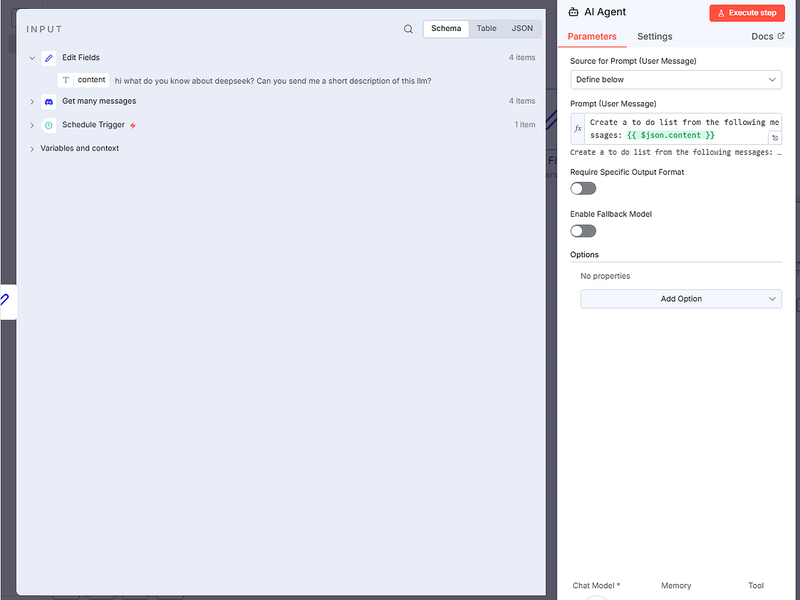800x600 pixels.
Task: Click the '1 item' count for Schedule Trigger
Action: (524, 125)
